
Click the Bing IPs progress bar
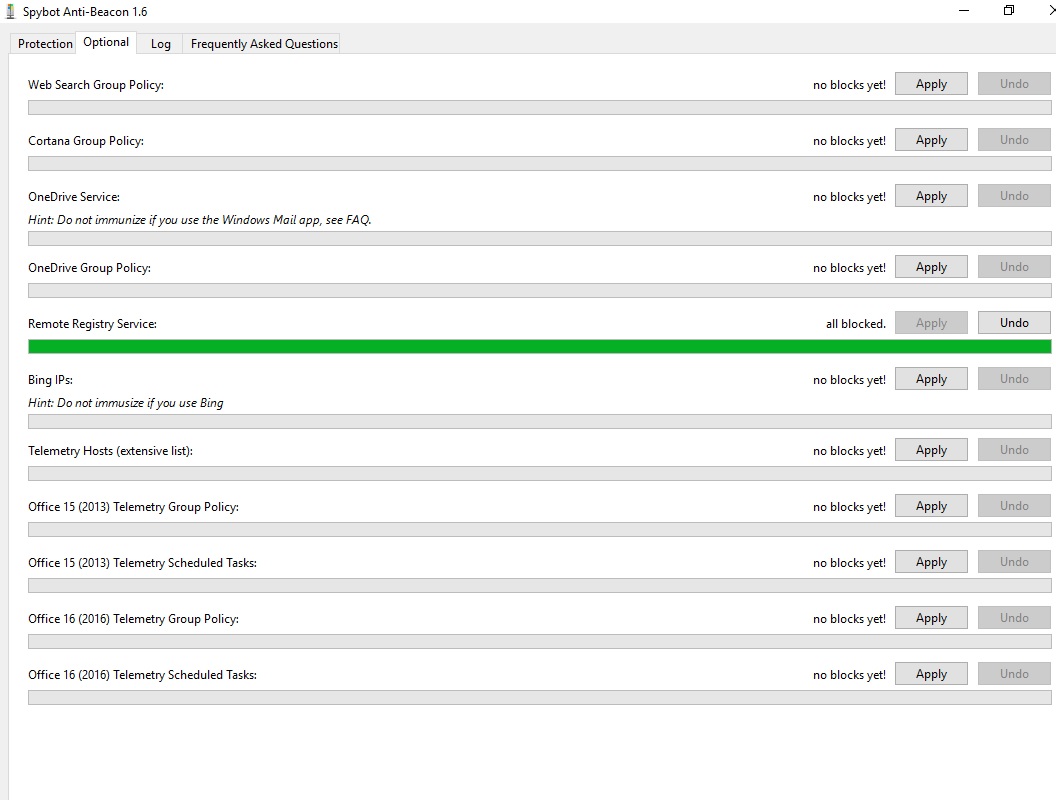539,422
